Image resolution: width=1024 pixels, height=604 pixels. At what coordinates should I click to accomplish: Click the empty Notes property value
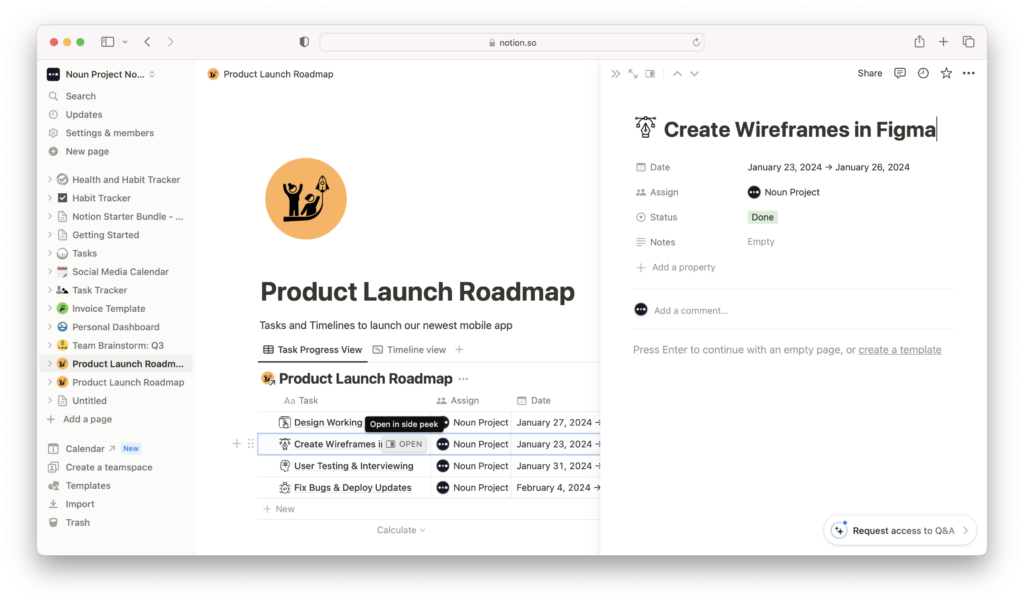[761, 242]
